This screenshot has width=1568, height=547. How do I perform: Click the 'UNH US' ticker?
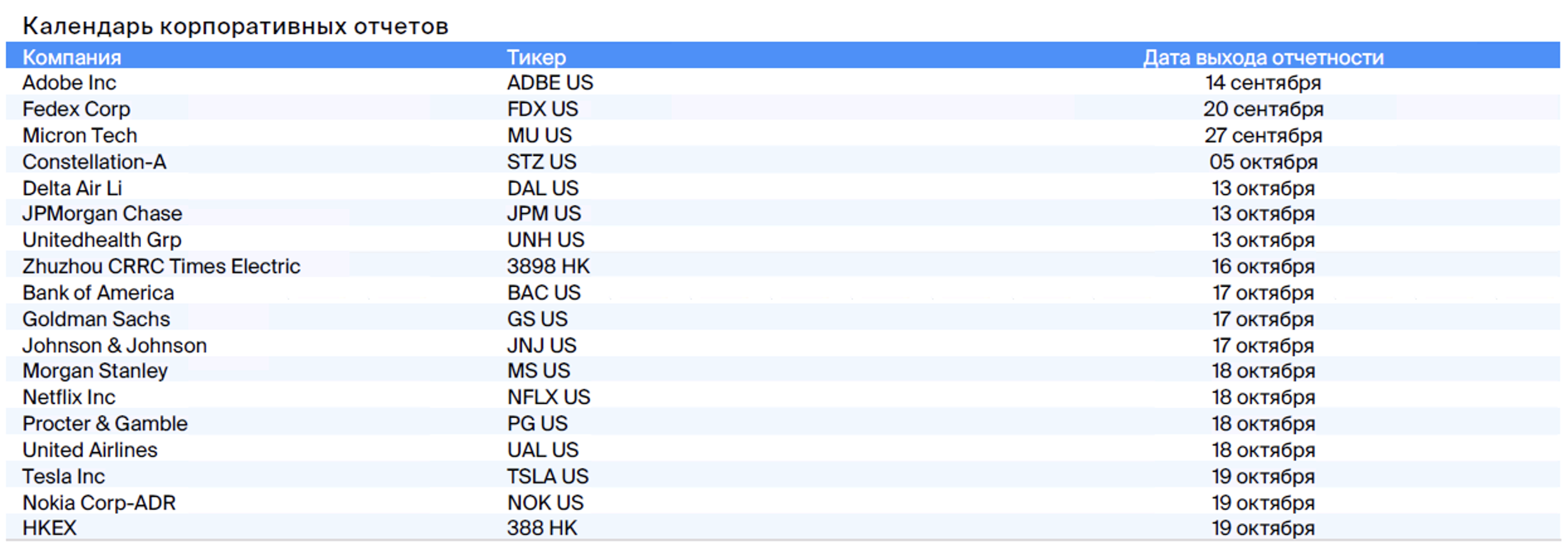(x=546, y=240)
